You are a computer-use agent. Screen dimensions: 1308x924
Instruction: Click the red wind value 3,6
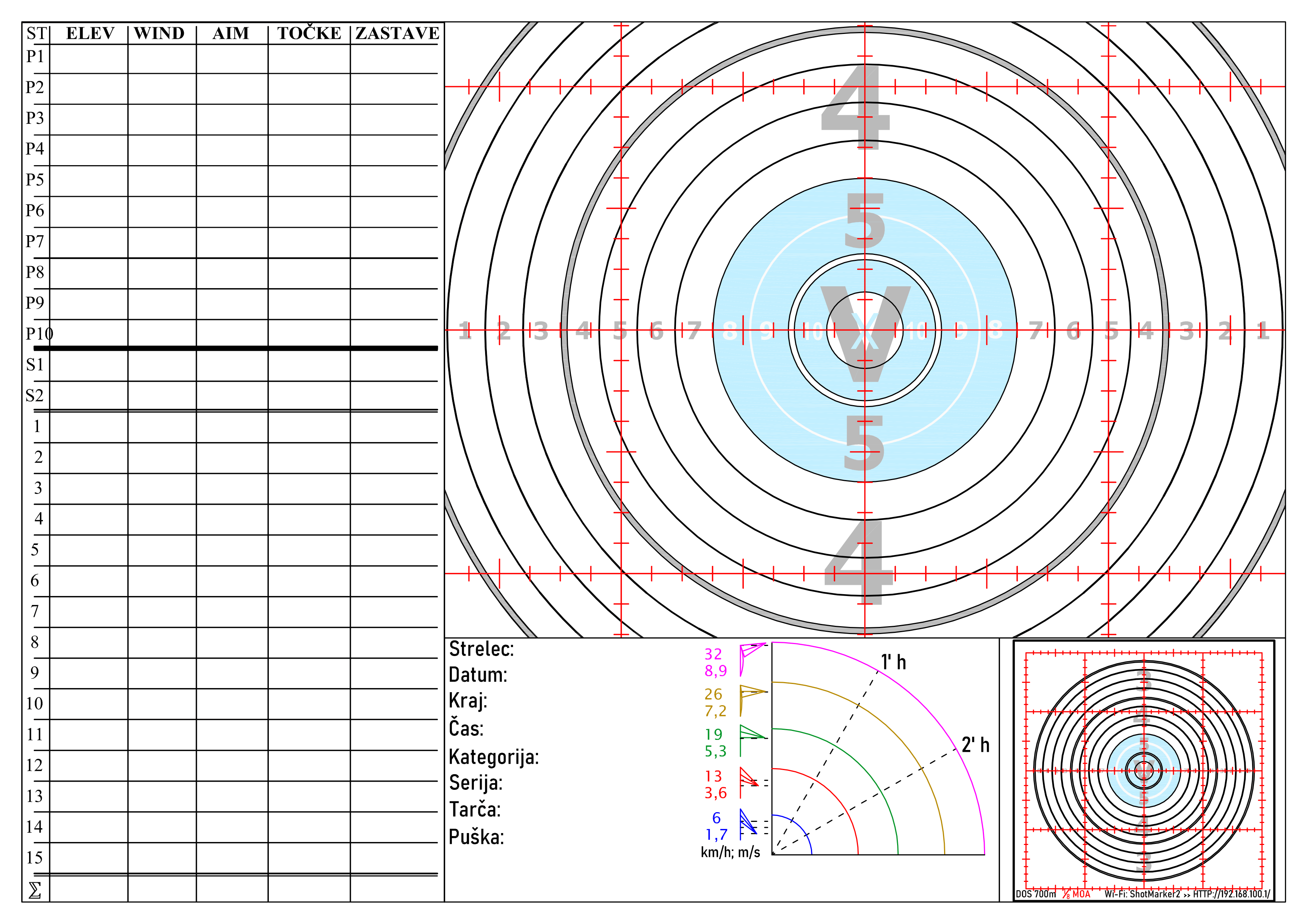pyautogui.click(x=716, y=794)
